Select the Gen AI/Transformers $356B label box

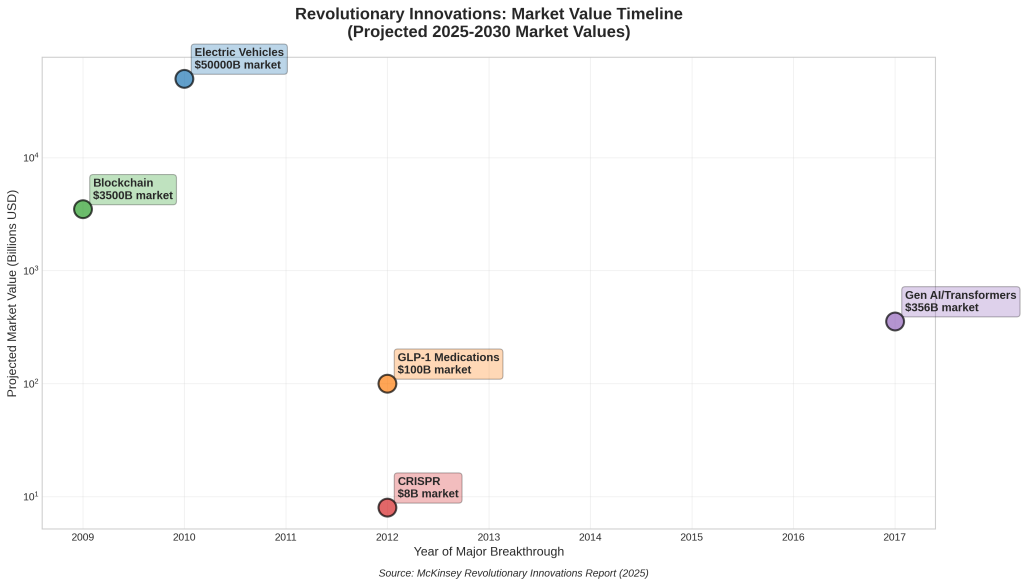click(x=960, y=302)
